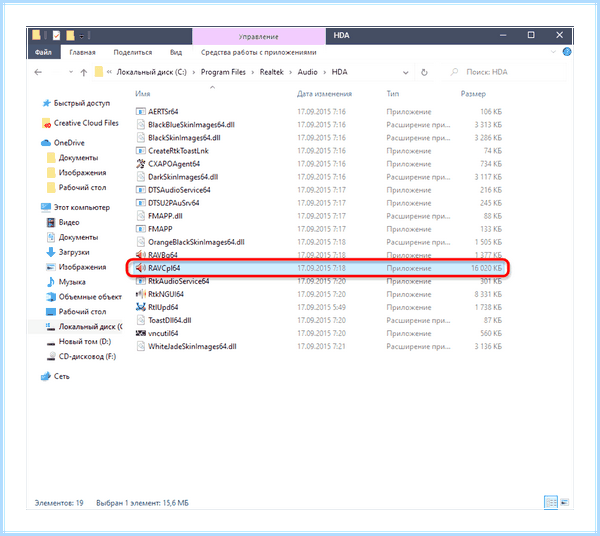The height and width of the screenshot is (536, 600).
Task: Open recent locations dropdown arrow
Action: [x=71, y=72]
